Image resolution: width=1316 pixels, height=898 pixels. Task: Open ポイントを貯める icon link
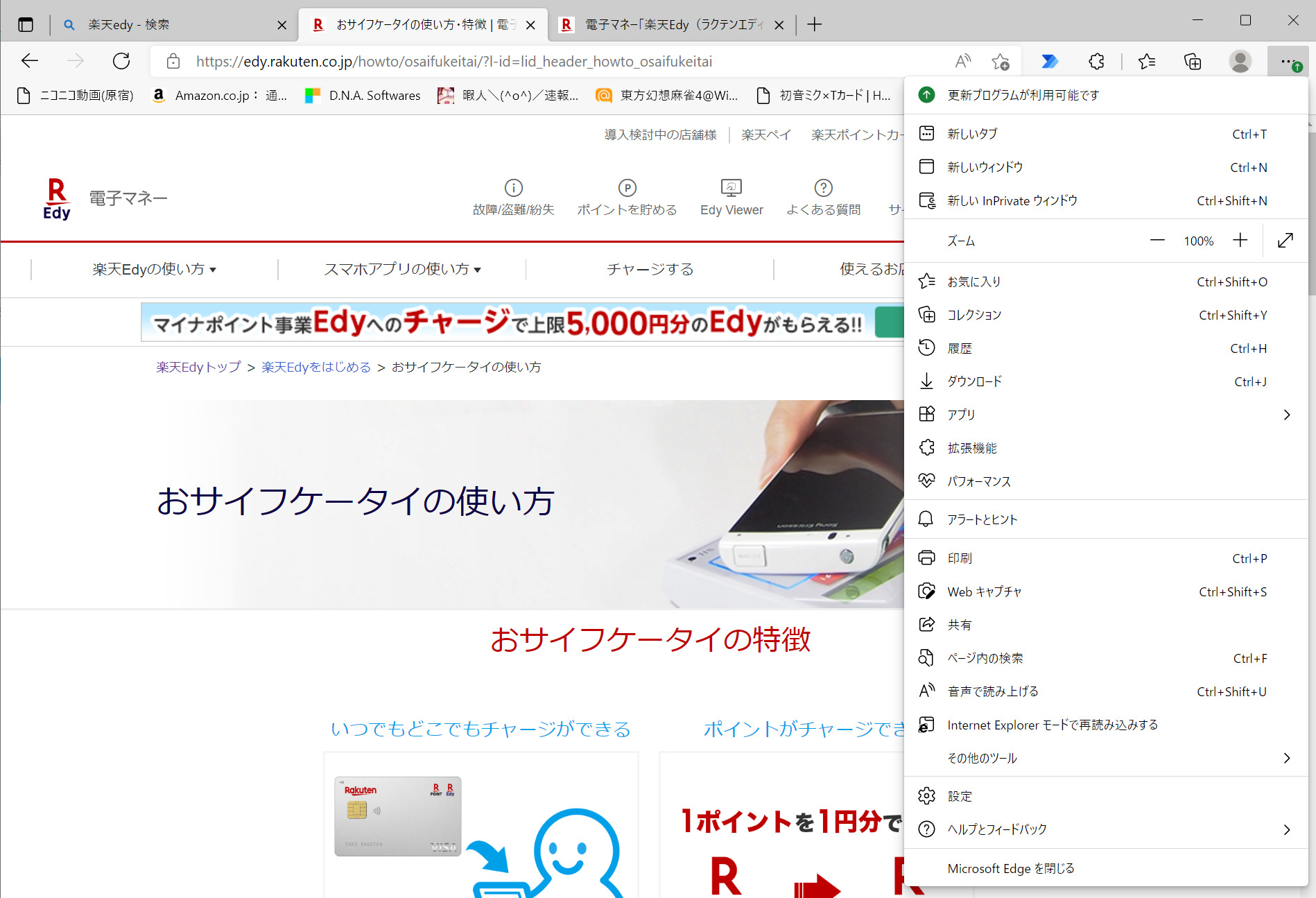coord(627,197)
